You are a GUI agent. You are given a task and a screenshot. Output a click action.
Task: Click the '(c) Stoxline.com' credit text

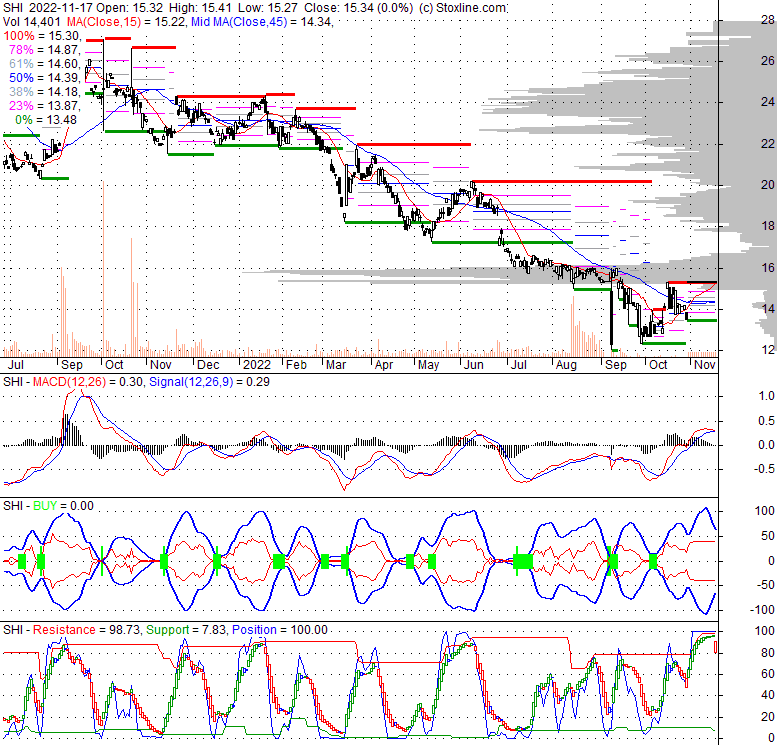[462, 8]
